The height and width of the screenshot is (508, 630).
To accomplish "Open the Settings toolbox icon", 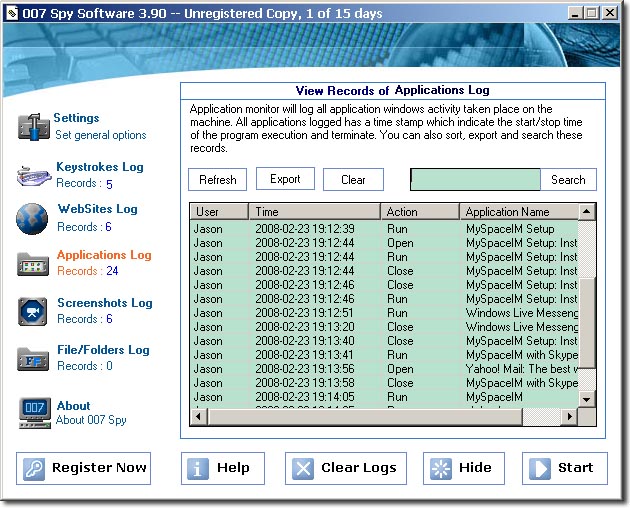I will pyautogui.click(x=34, y=127).
